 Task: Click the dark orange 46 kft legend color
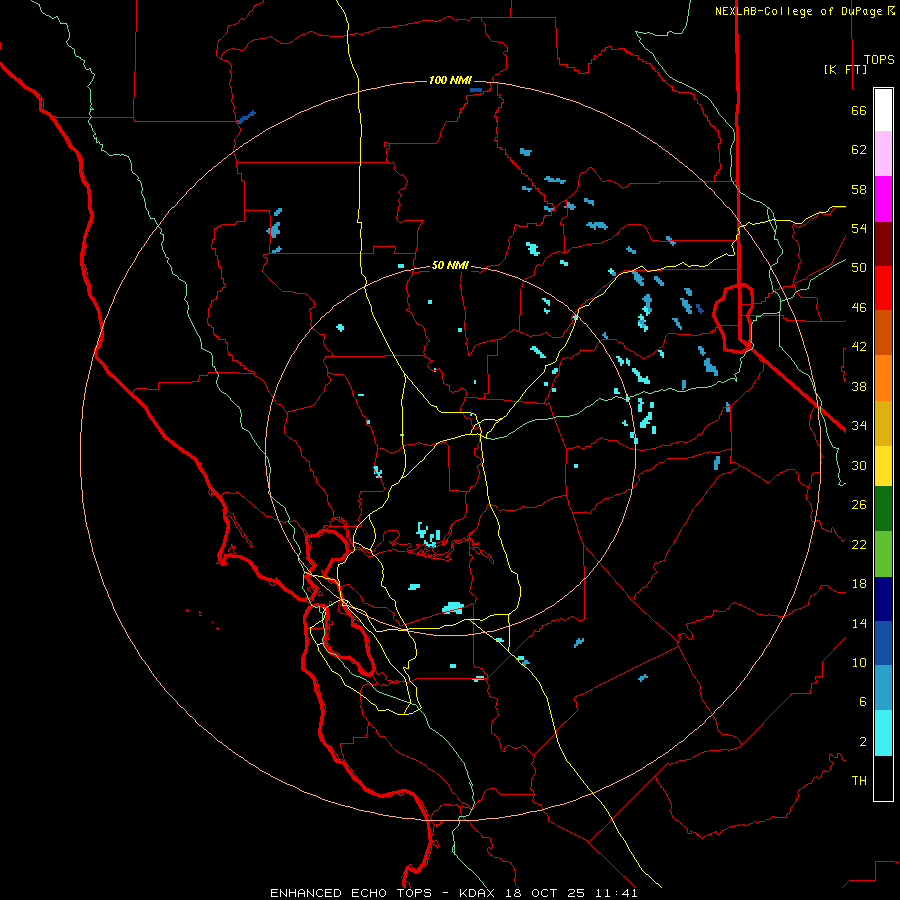coord(883,333)
